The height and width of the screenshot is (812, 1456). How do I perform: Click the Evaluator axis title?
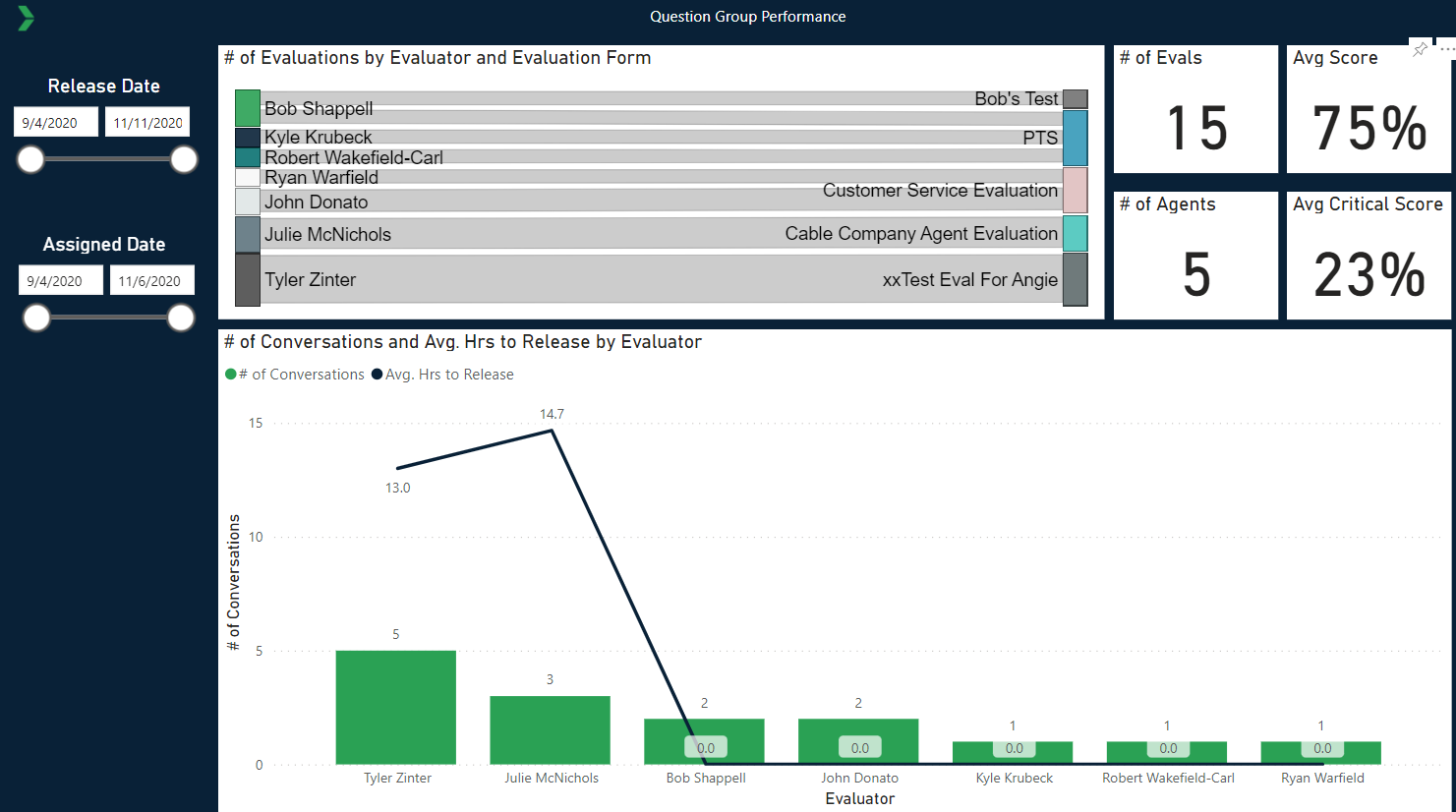pos(860,799)
